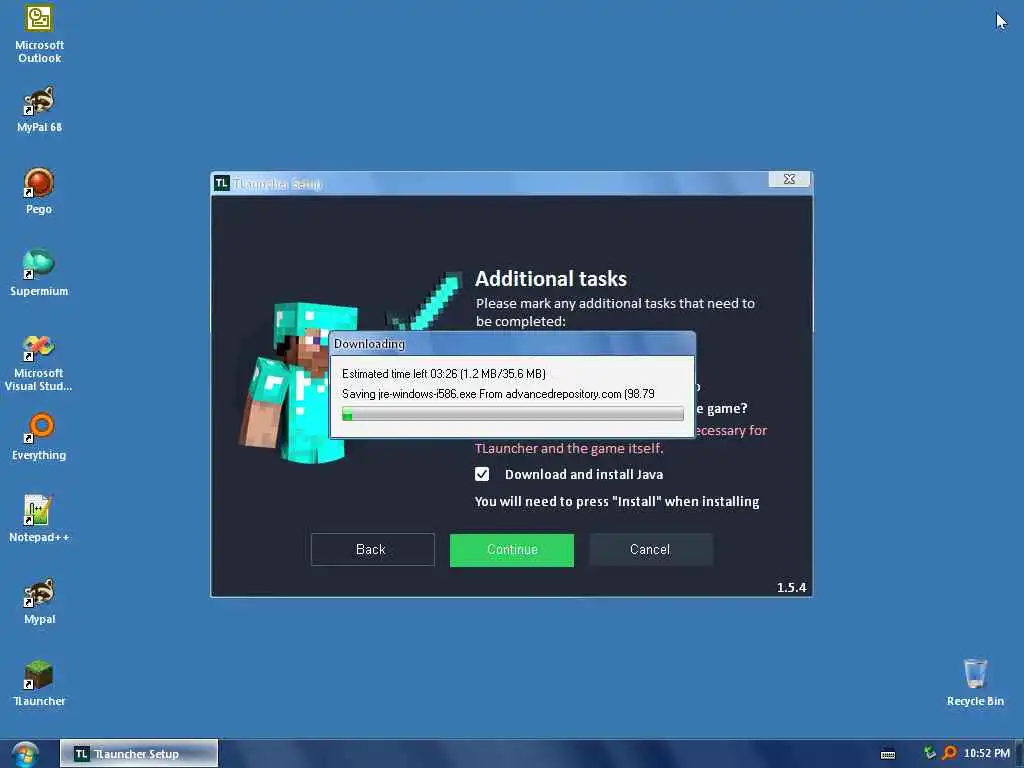Click the pink 'TLauncher and the game itself' text

pos(569,448)
